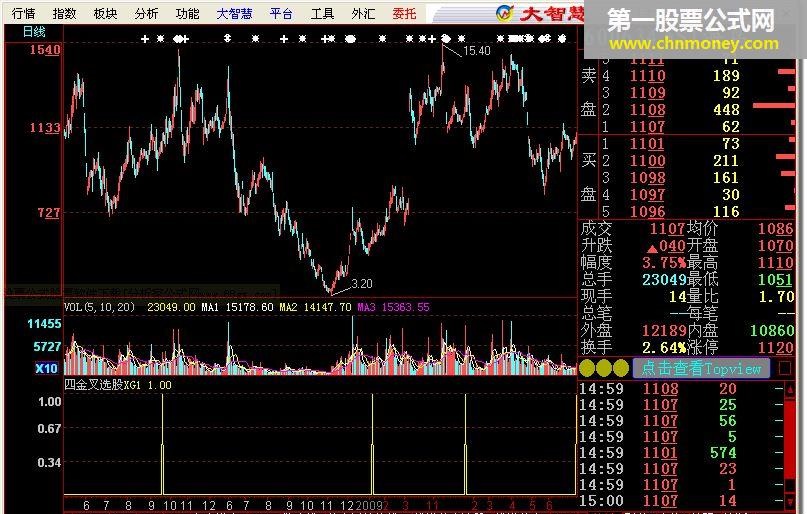The width and height of the screenshot is (807, 514).
Task: Click the tick list scrollbar up arrow
Action: [x=790, y=389]
